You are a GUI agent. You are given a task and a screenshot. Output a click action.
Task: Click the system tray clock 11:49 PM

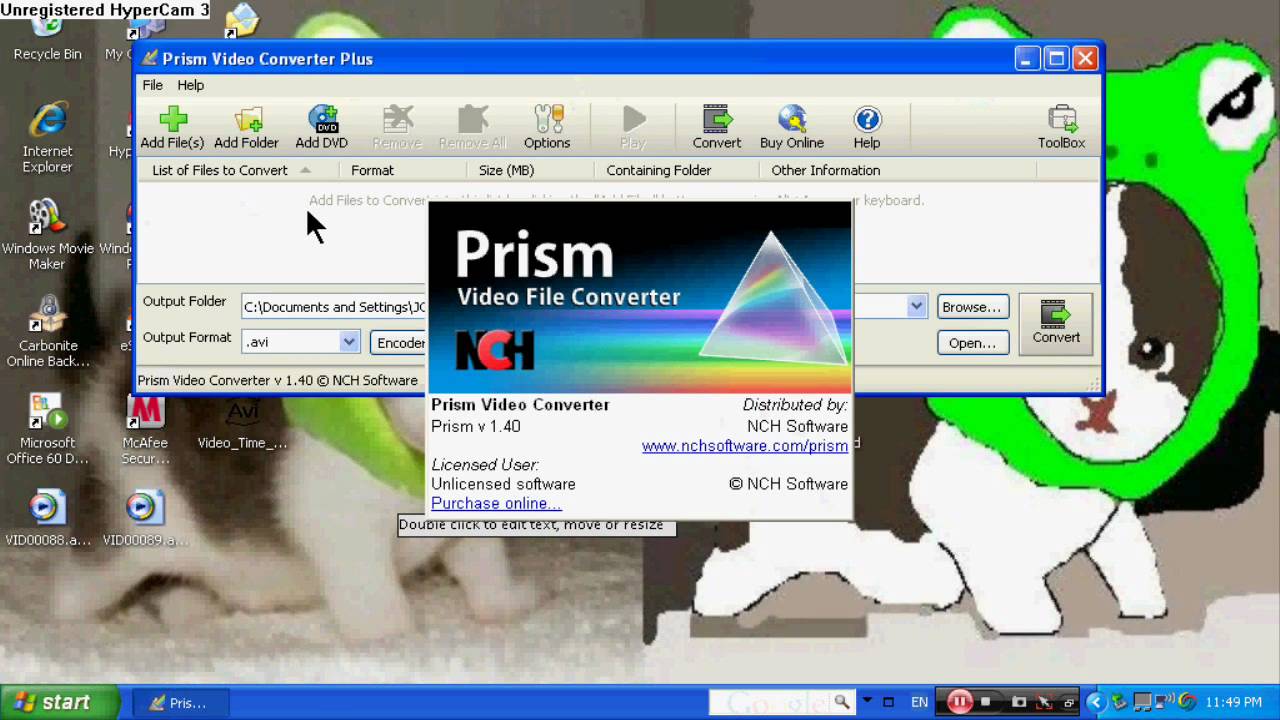(x=1234, y=702)
